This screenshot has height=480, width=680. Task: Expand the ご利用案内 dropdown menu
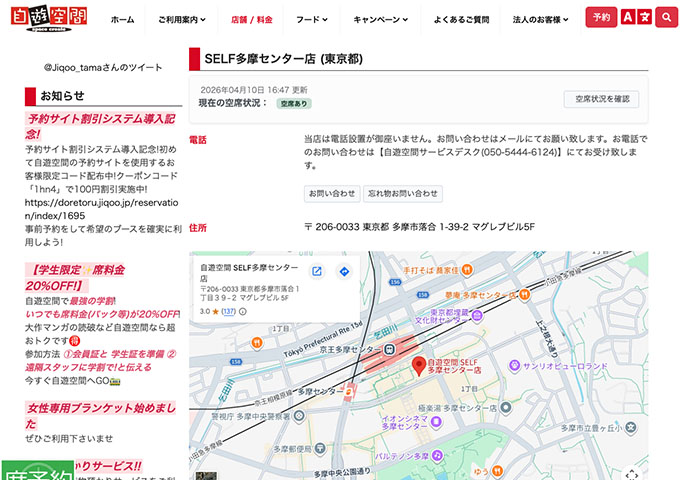[x=182, y=20]
